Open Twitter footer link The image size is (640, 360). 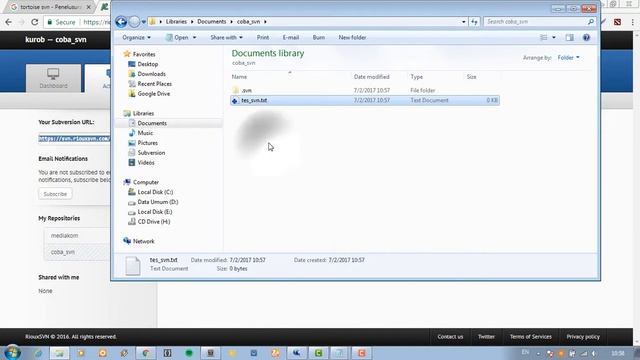(x=486, y=337)
